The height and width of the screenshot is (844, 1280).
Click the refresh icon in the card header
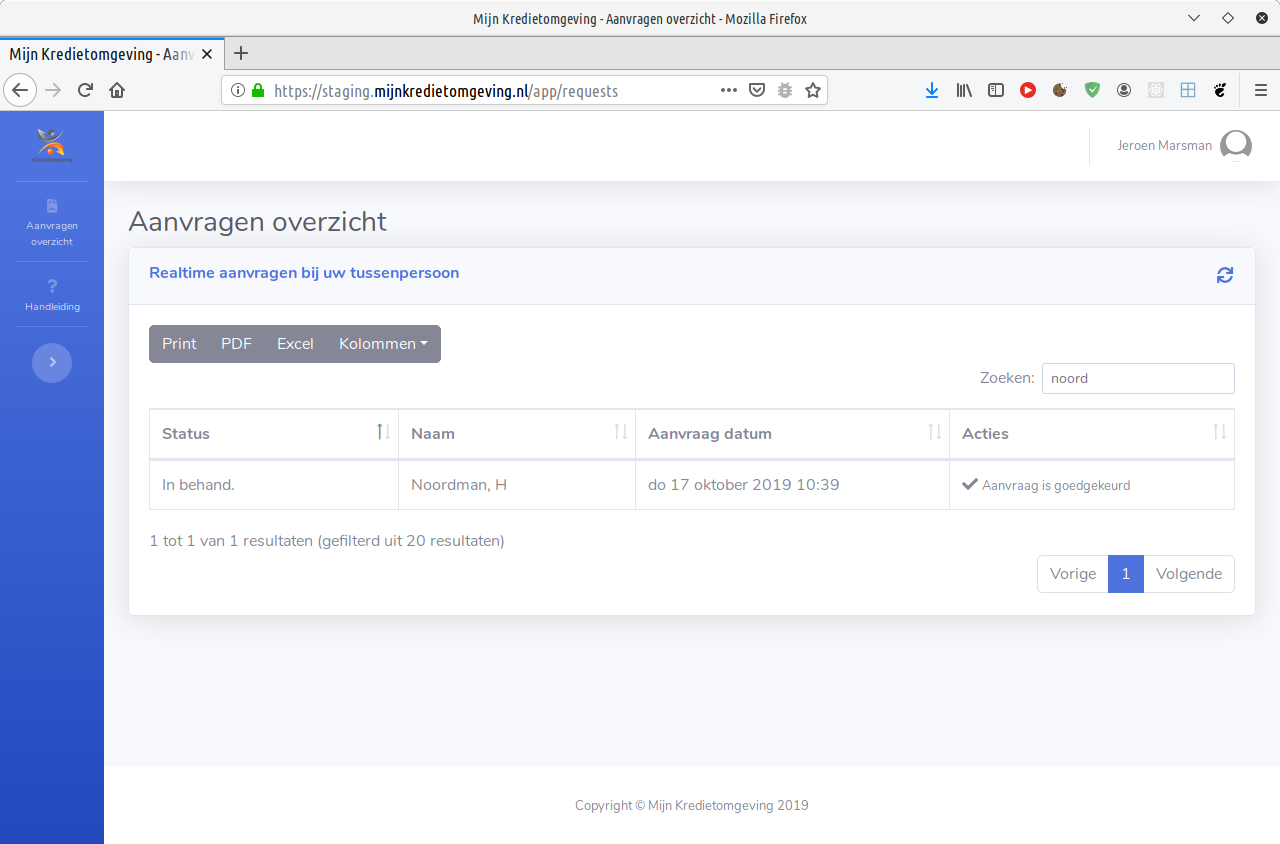(x=1224, y=275)
